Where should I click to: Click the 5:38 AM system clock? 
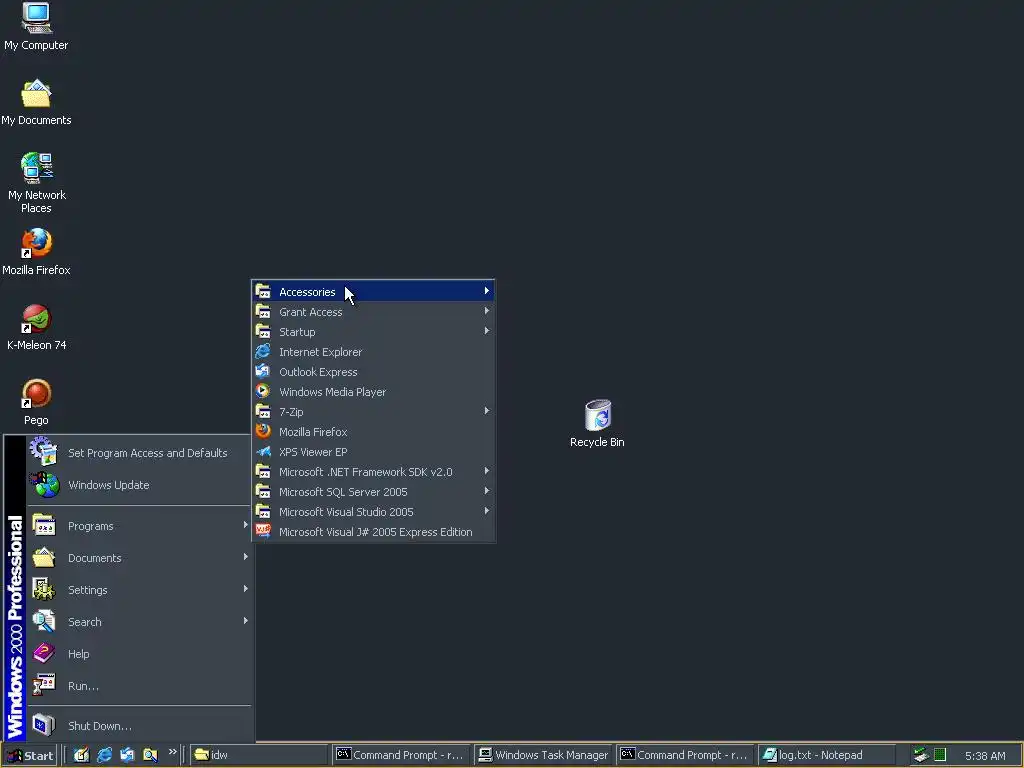985,756
